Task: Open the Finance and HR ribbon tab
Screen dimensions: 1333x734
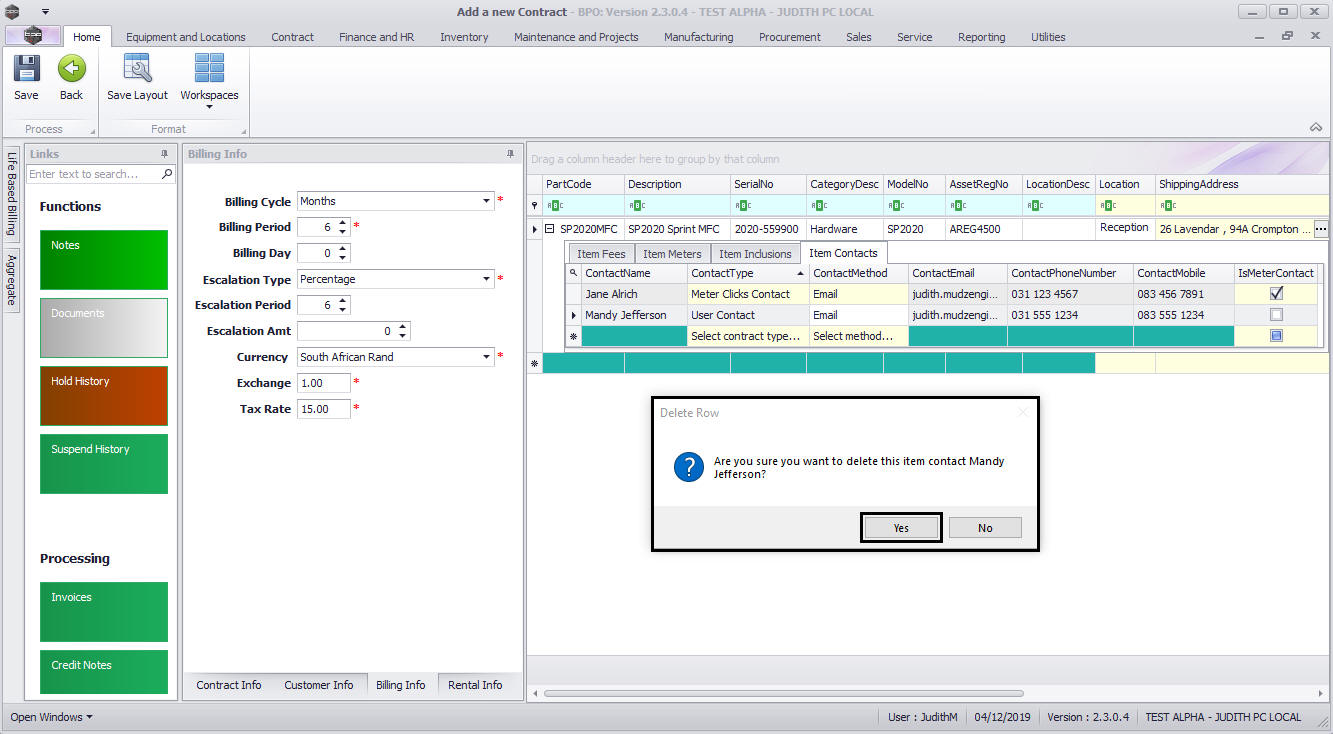Action: [376, 37]
